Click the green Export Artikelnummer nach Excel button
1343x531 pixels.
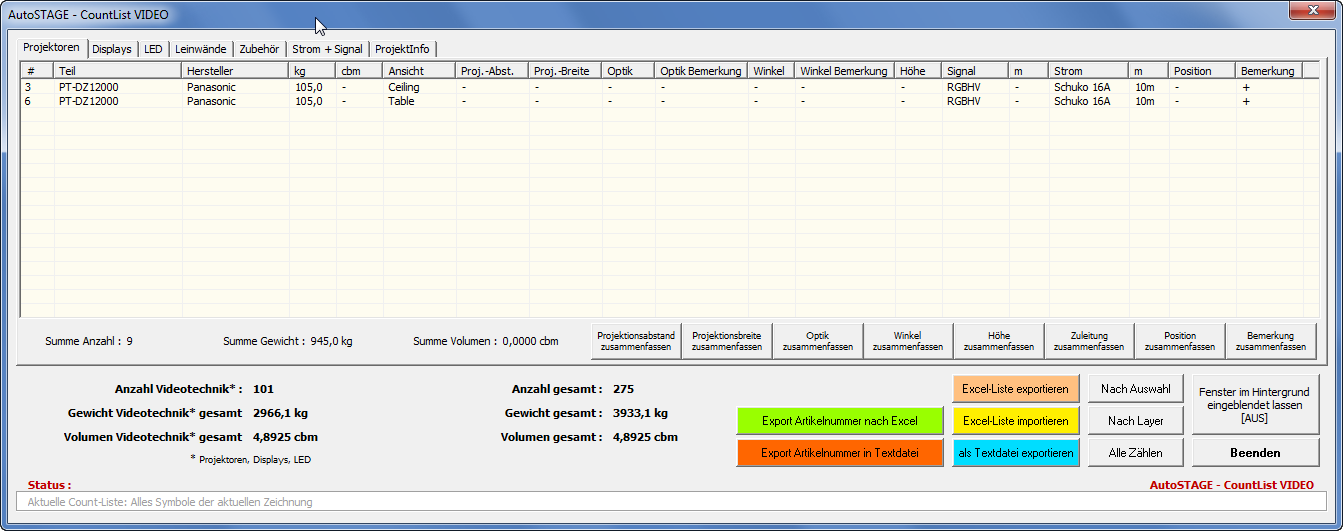(x=839, y=421)
